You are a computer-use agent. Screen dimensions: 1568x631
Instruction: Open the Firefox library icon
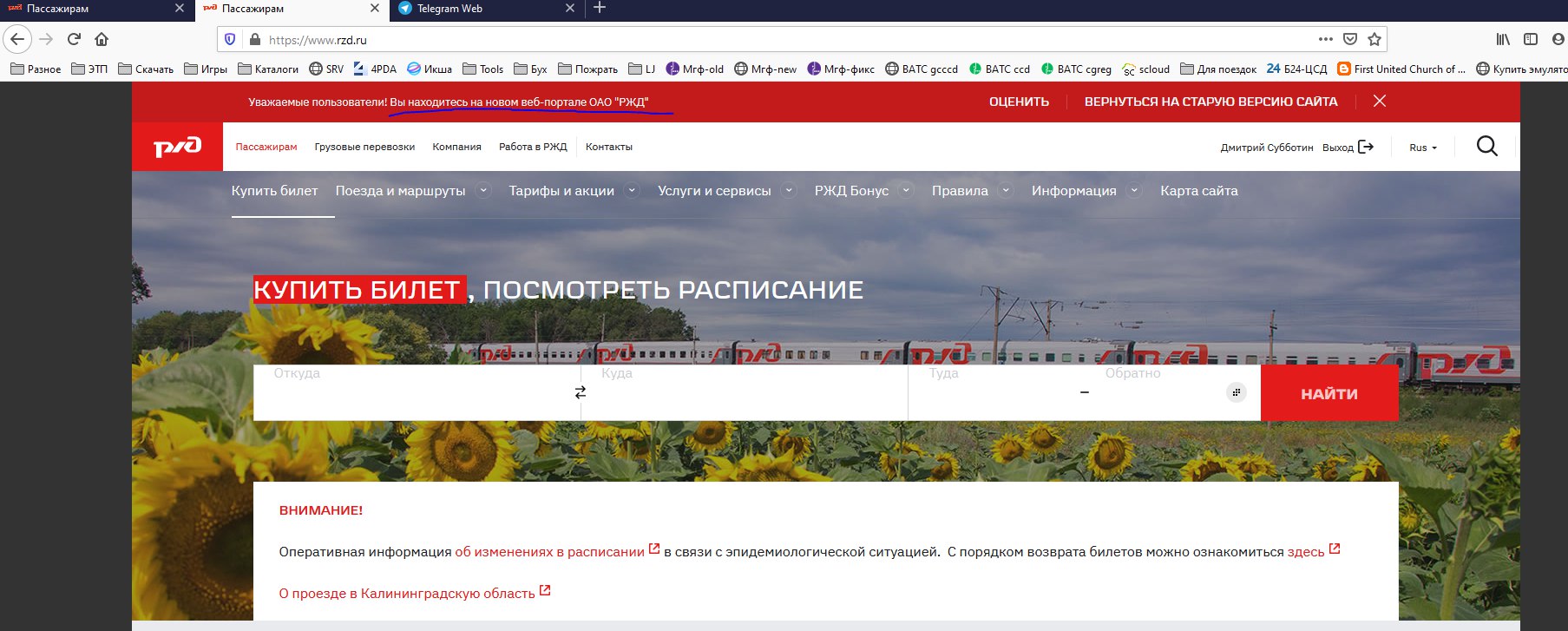point(1503,39)
